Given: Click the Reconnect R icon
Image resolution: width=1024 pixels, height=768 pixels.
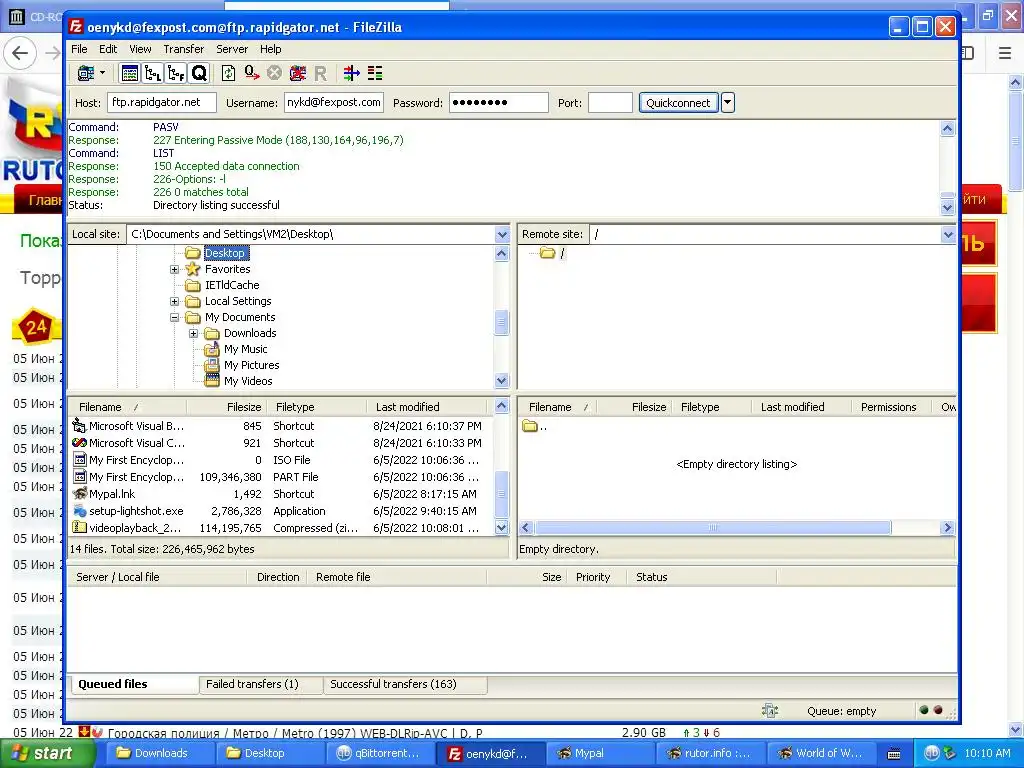Looking at the screenshot, I should pyautogui.click(x=320, y=73).
